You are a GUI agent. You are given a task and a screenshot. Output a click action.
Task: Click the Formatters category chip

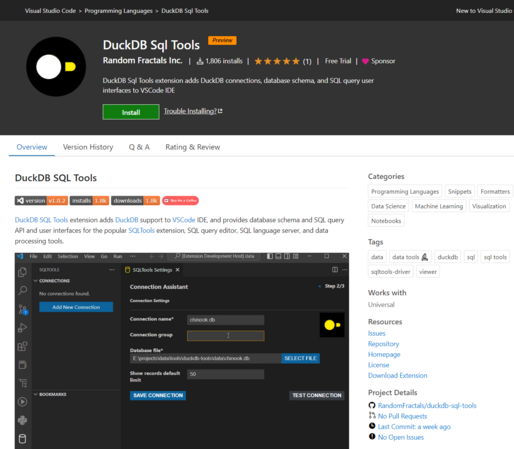point(495,191)
